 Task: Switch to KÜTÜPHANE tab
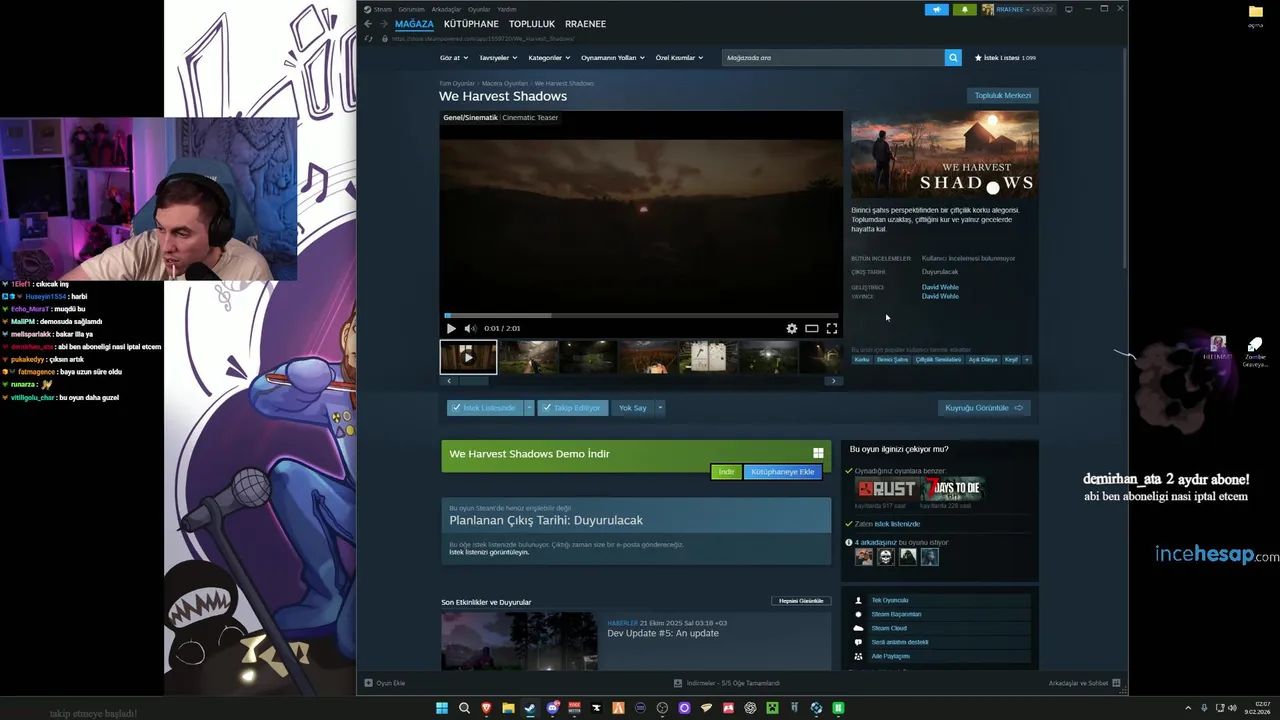point(471,24)
